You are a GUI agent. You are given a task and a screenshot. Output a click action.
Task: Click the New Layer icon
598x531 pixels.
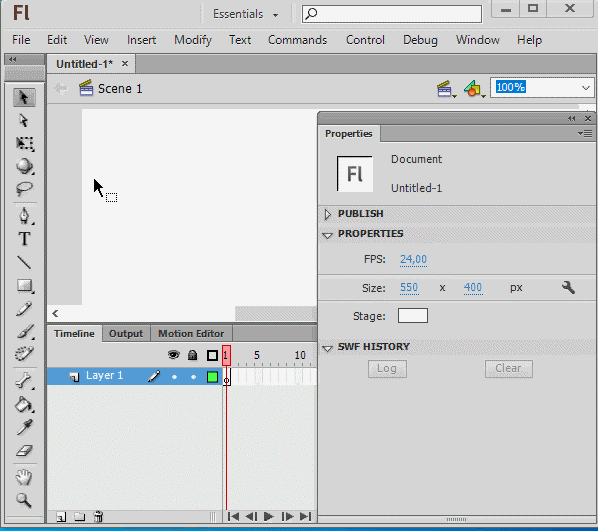click(61, 517)
